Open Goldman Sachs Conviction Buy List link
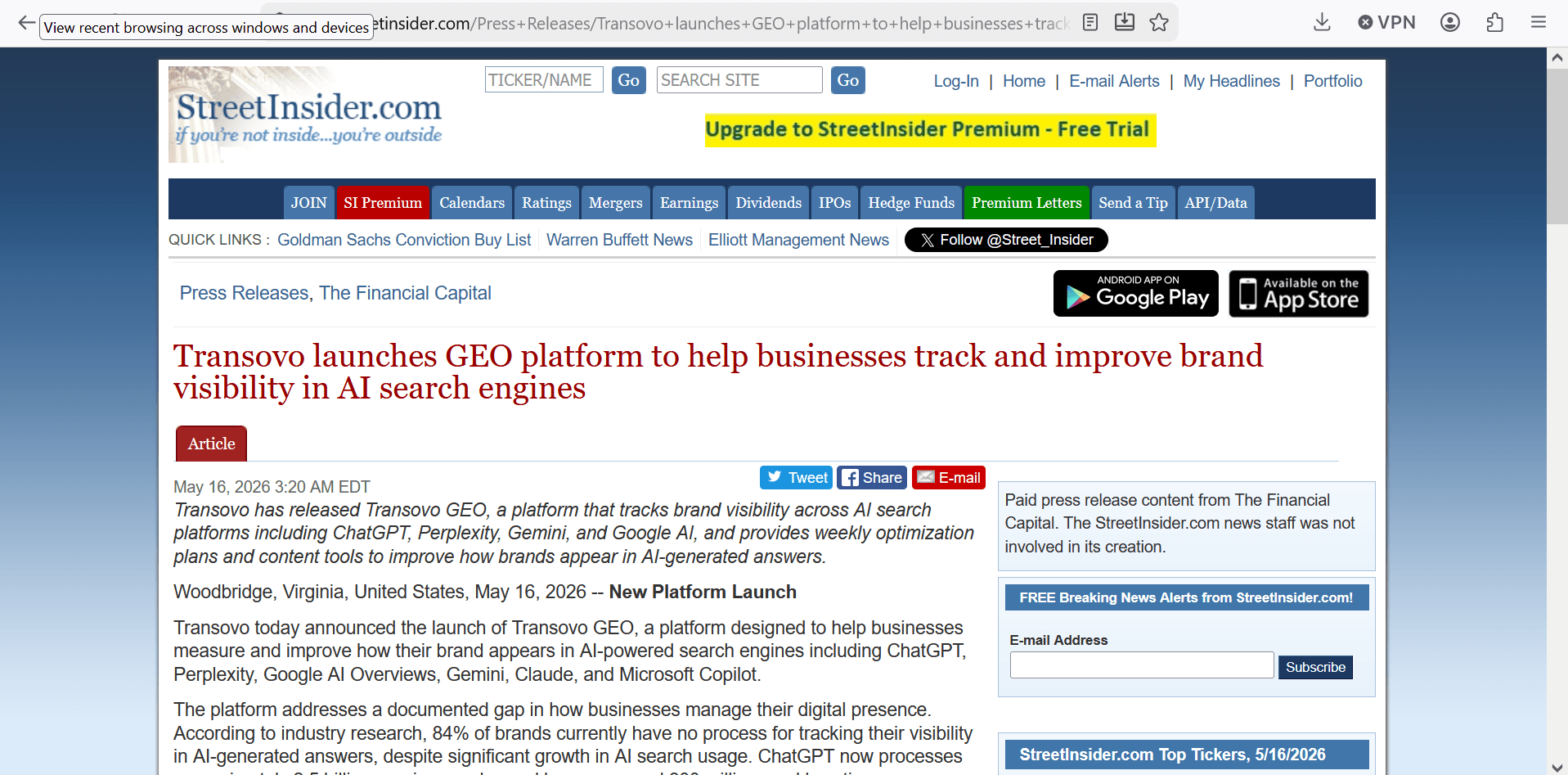This screenshot has height=775, width=1568. coord(404,240)
